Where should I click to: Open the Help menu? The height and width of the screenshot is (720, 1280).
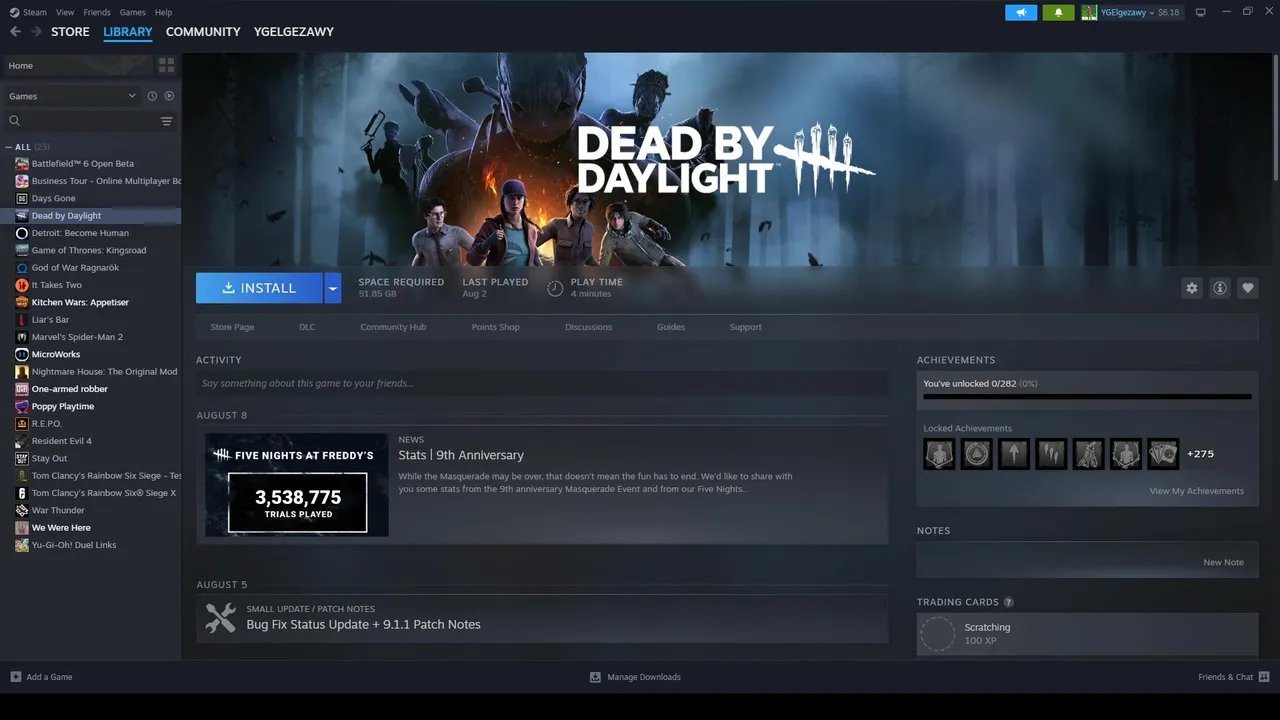coord(163,12)
